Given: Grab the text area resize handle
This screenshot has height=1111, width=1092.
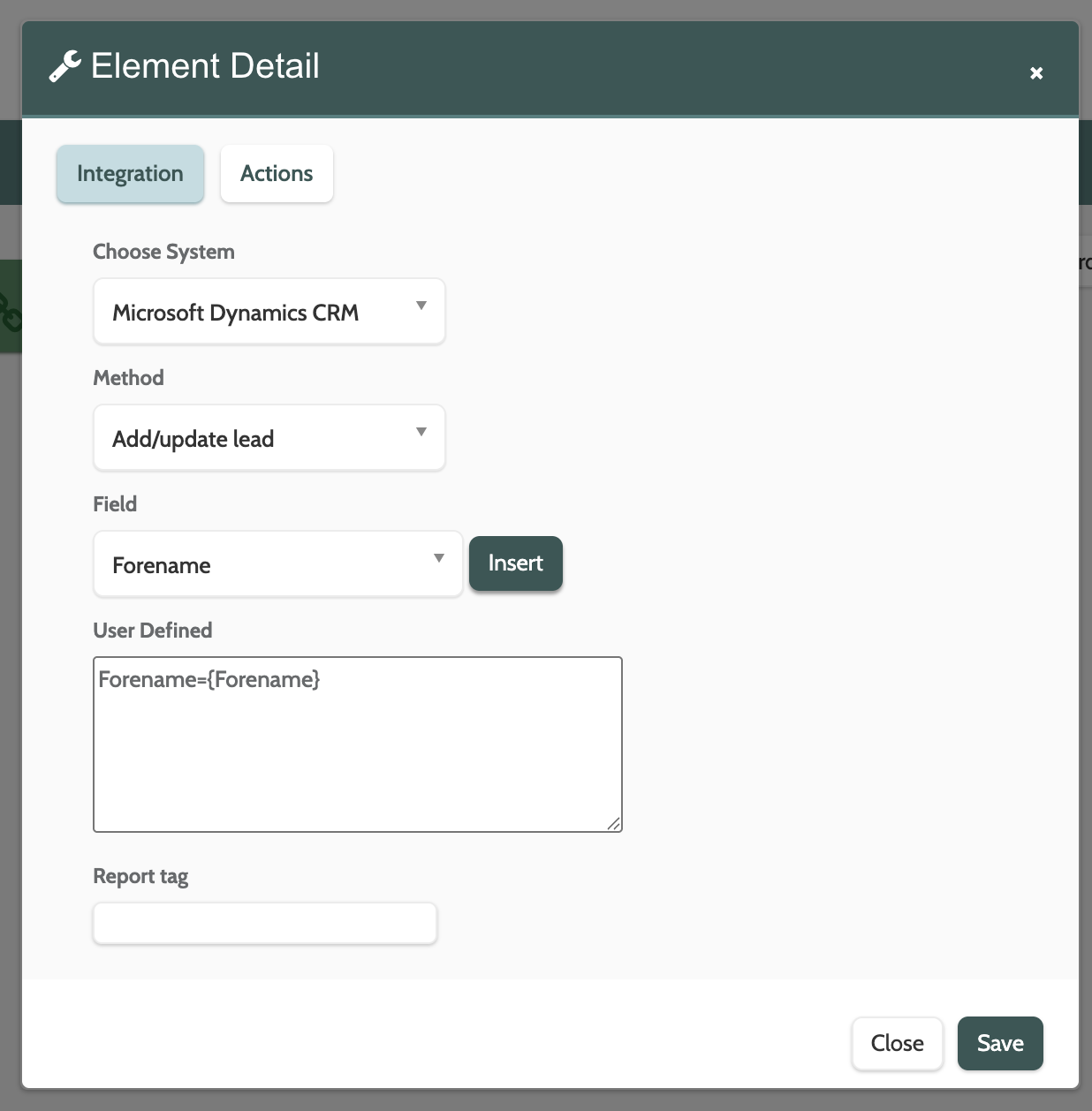Looking at the screenshot, I should [613, 823].
